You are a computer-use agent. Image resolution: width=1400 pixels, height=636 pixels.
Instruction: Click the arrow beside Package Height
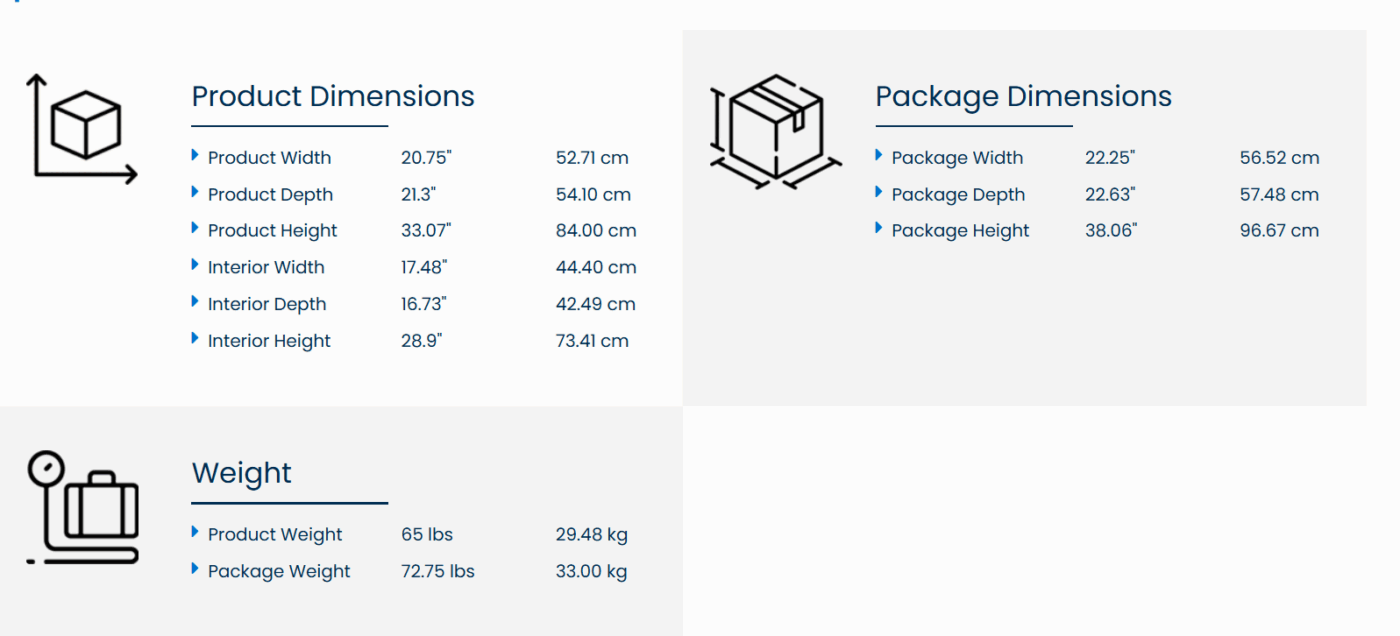pos(879,228)
